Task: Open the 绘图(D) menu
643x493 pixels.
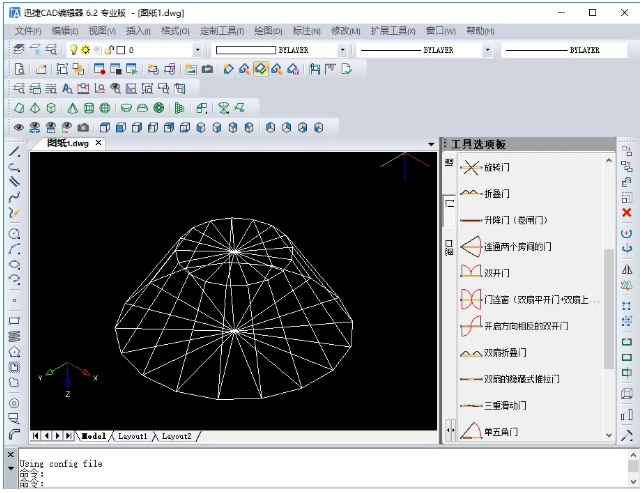Action: tap(268, 31)
